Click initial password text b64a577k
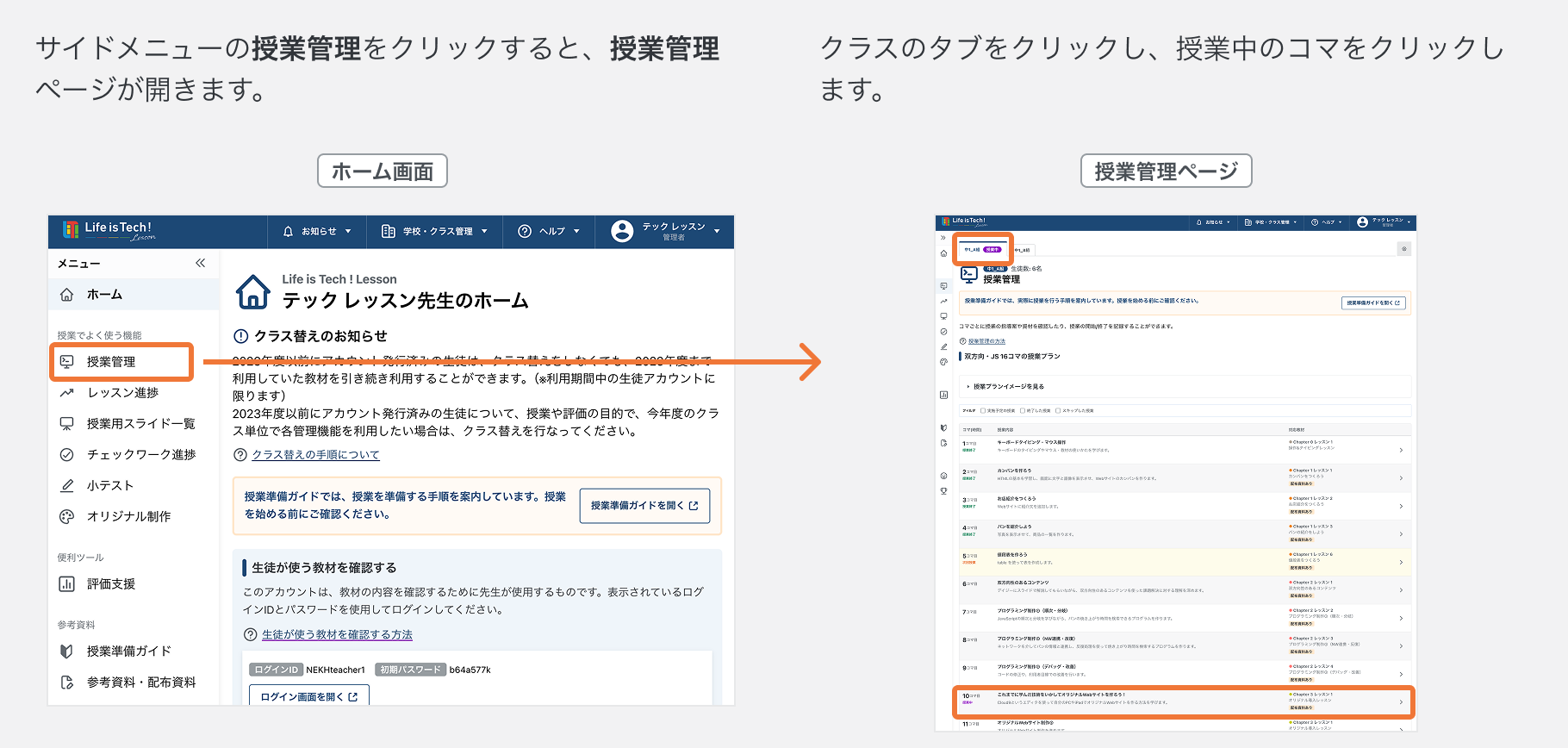Viewport: 1568px width, 748px height. 470,670
